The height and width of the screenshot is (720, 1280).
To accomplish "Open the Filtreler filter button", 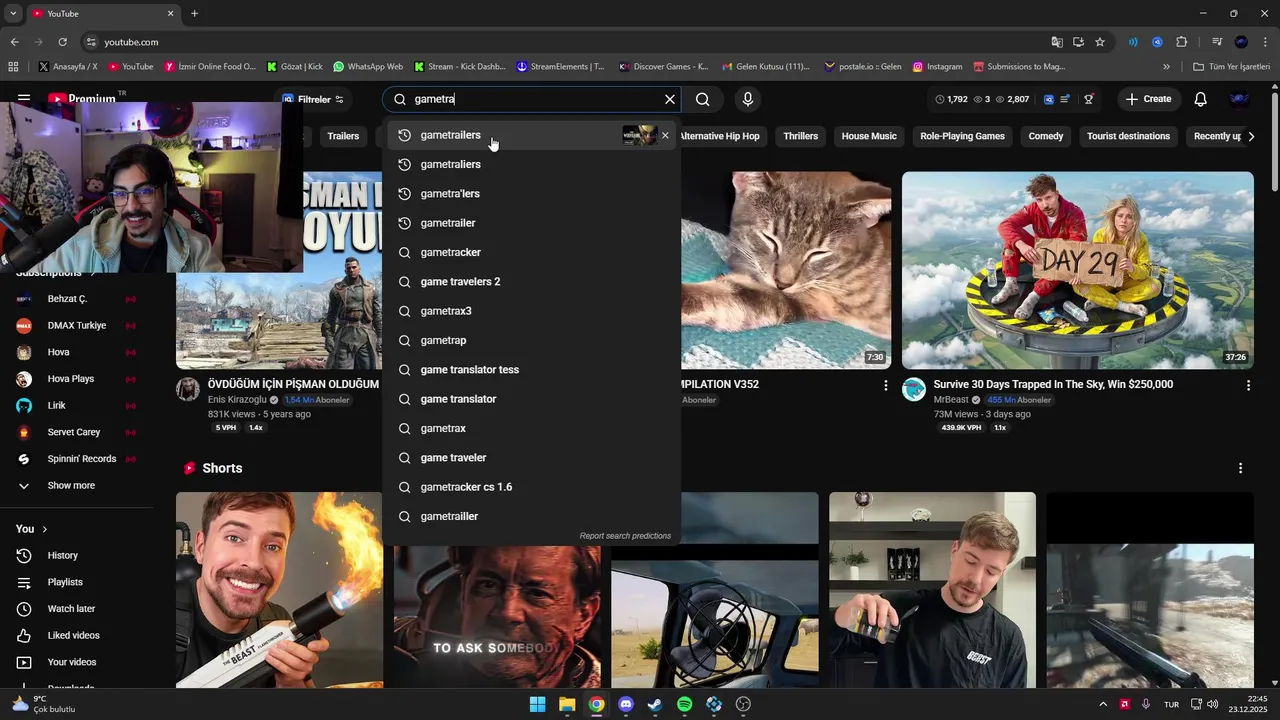I will pyautogui.click(x=313, y=99).
